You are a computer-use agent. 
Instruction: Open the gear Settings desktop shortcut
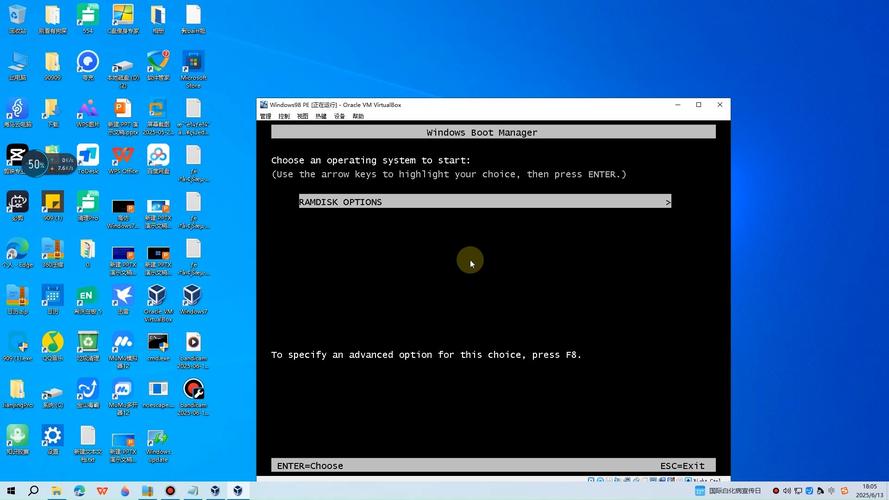click(53, 440)
